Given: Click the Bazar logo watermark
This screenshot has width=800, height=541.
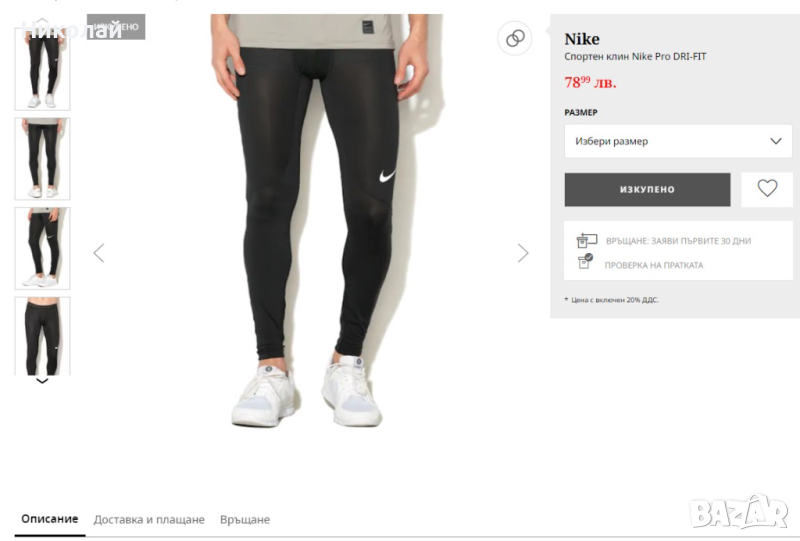Looking at the screenshot, I should [x=738, y=512].
